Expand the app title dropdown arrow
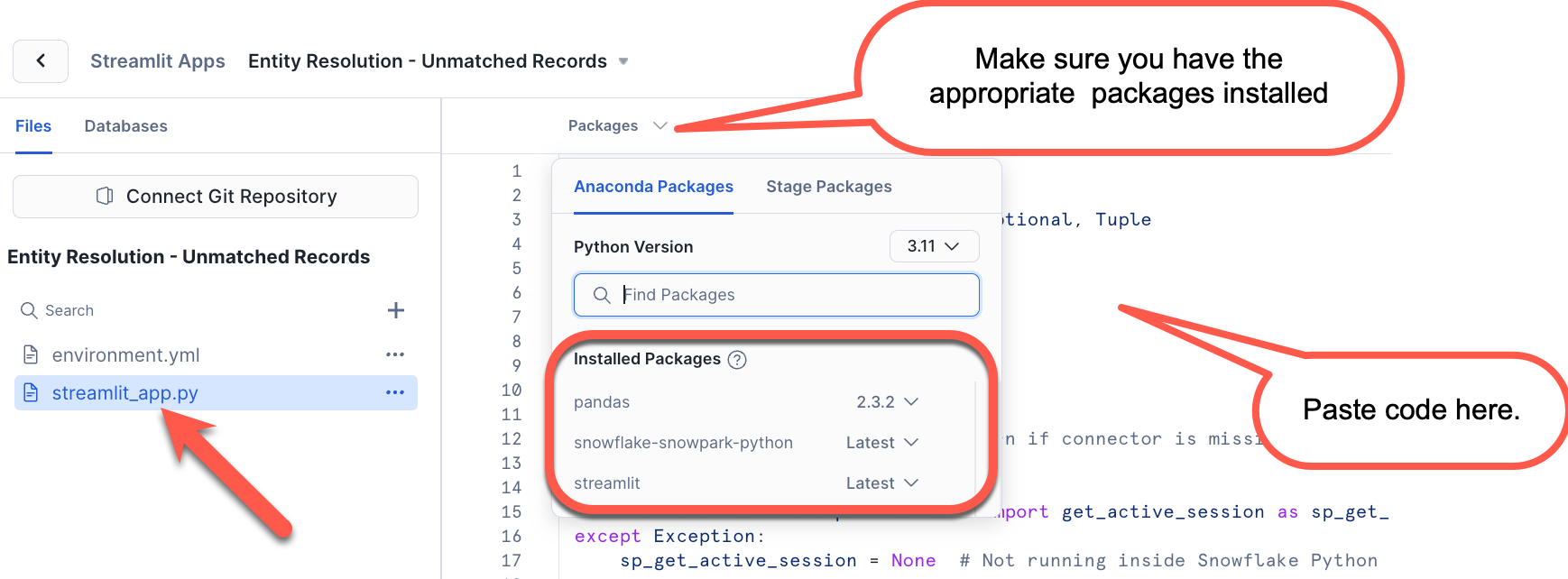This screenshot has width=1568, height=579. [623, 61]
